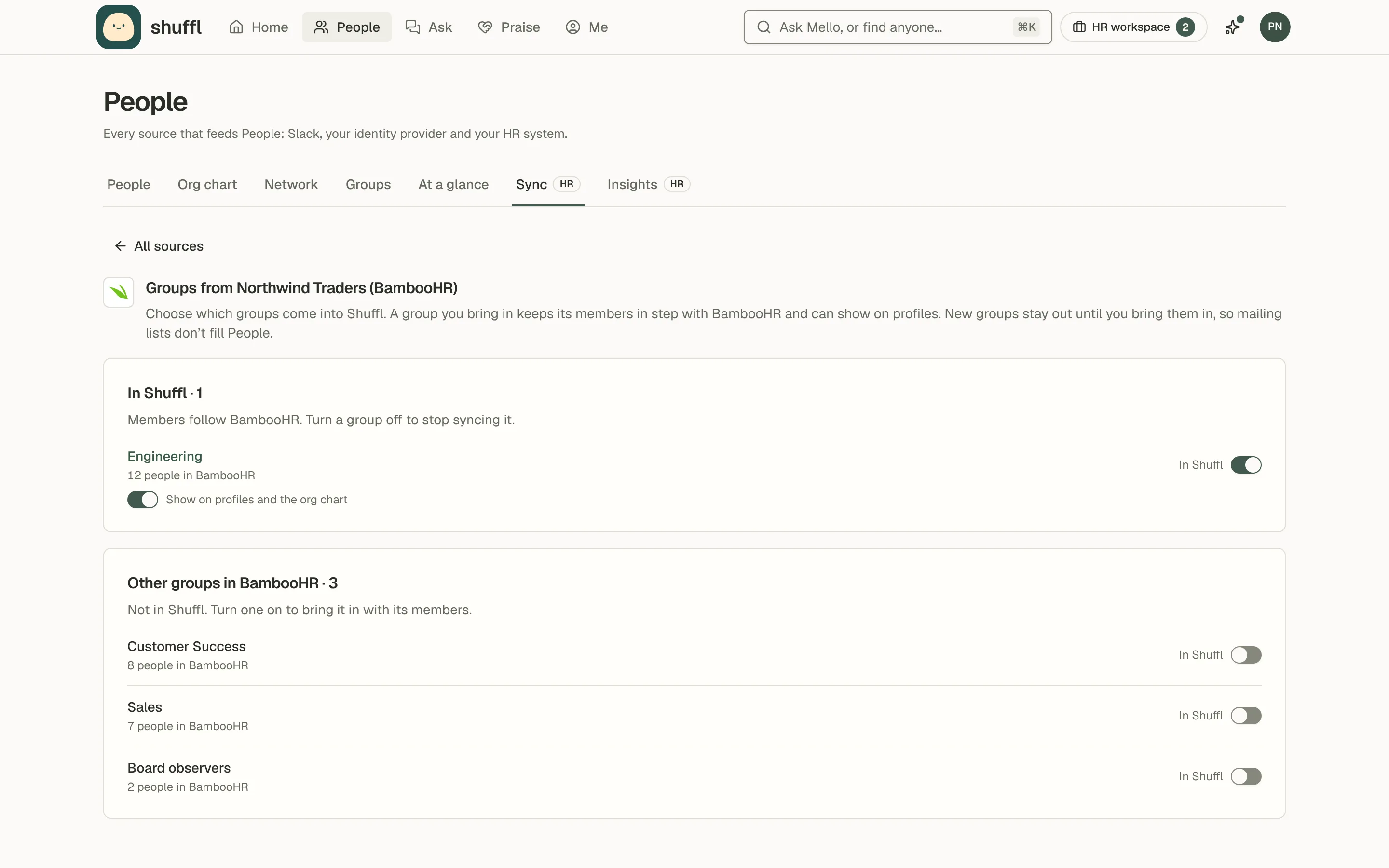Open the PN user avatar
1389x868 pixels.
[1275, 27]
